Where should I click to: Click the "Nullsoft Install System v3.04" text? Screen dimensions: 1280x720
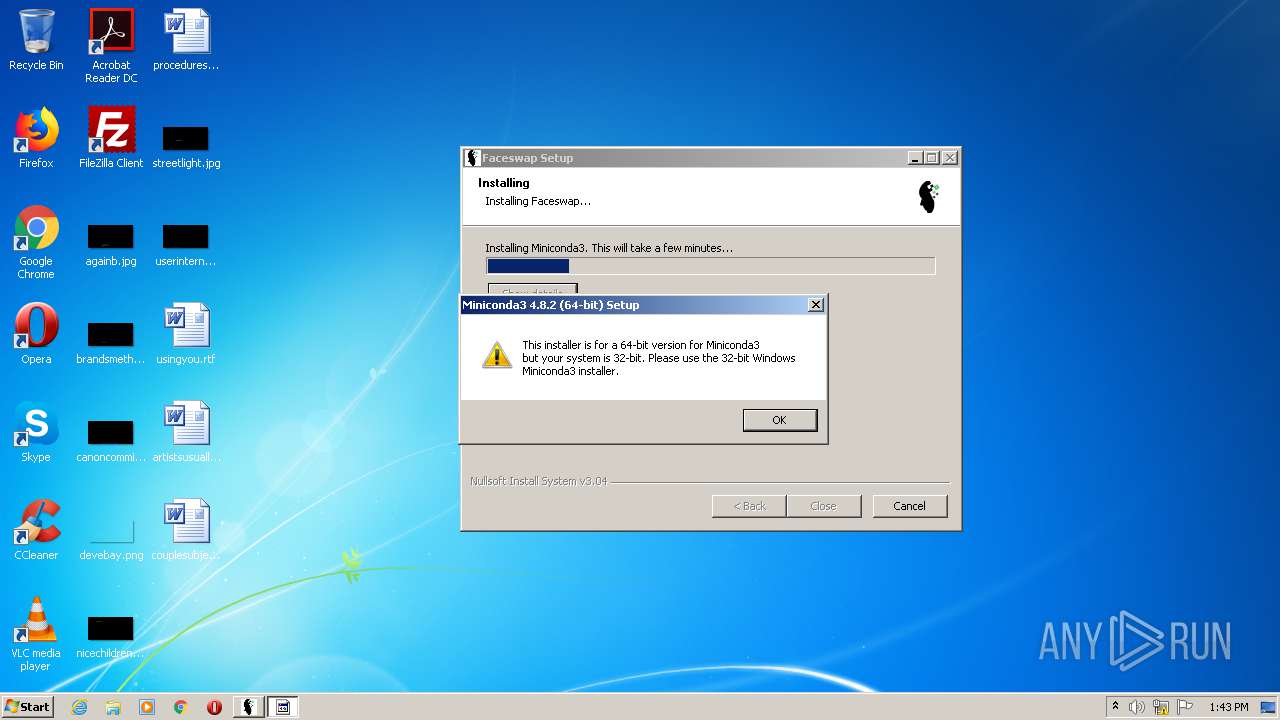click(x=539, y=481)
